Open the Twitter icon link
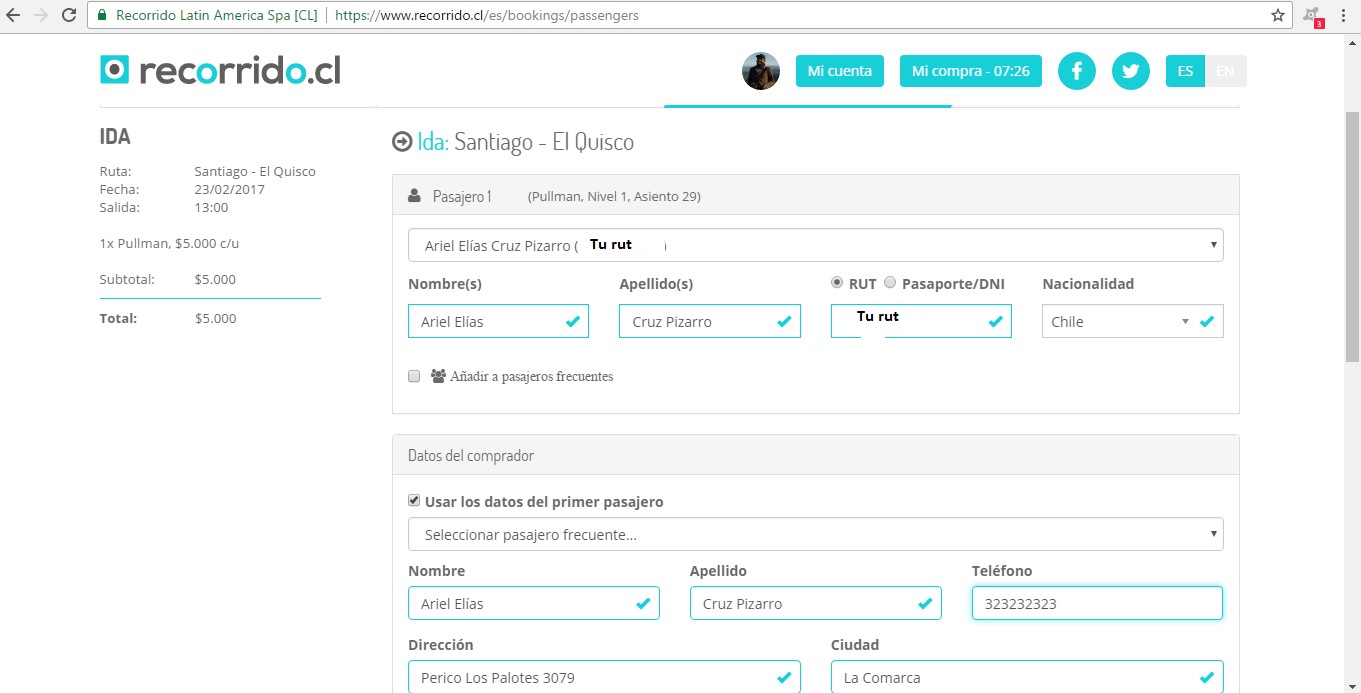The width and height of the screenshot is (1361, 693). point(1130,71)
